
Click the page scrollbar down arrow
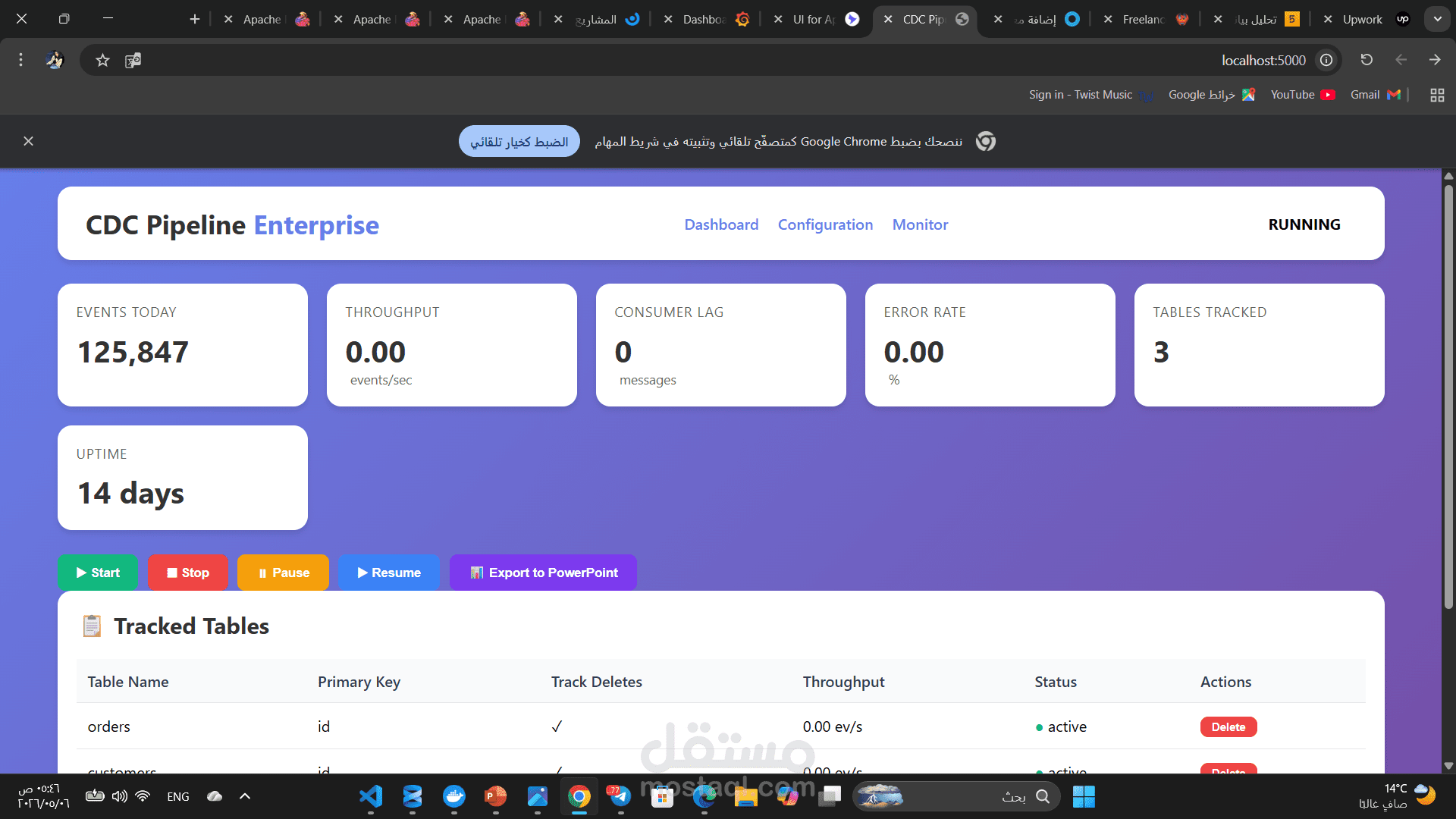(x=1448, y=766)
